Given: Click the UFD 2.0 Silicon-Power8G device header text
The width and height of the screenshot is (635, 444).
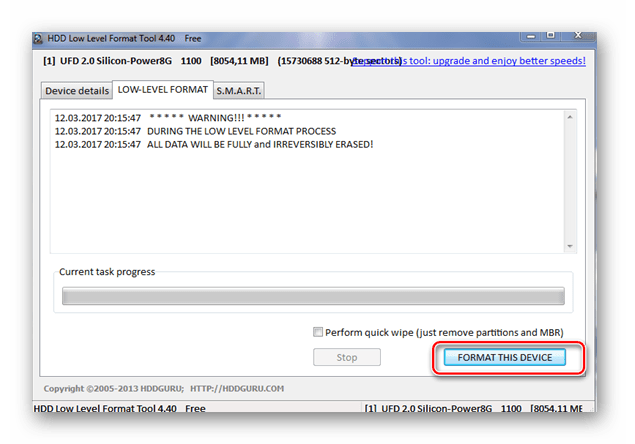Looking at the screenshot, I should click(x=116, y=61).
